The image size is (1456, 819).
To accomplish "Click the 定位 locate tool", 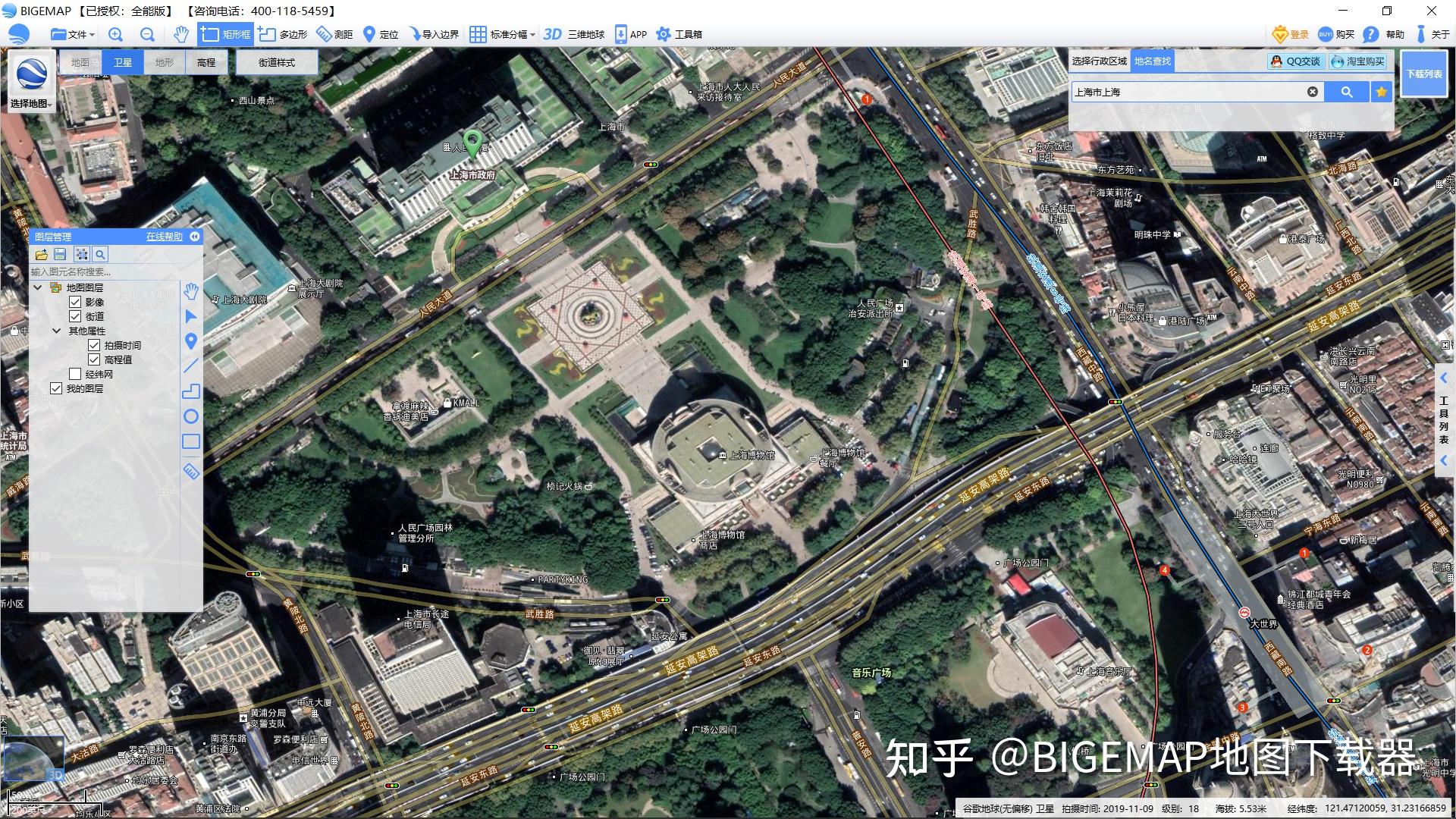I will tap(381, 34).
